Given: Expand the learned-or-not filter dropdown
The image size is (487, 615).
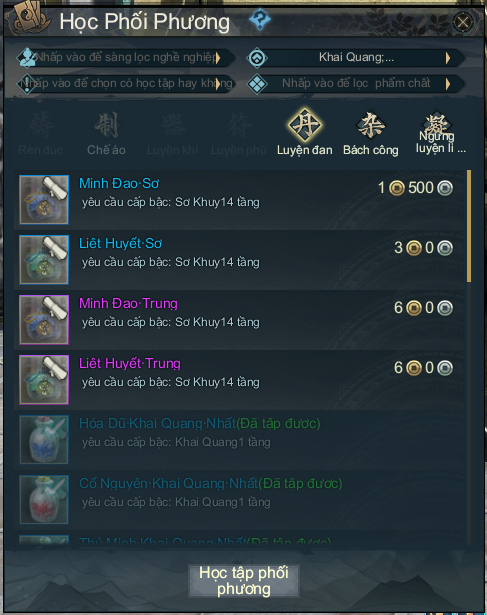Looking at the screenshot, I should pos(125,84).
